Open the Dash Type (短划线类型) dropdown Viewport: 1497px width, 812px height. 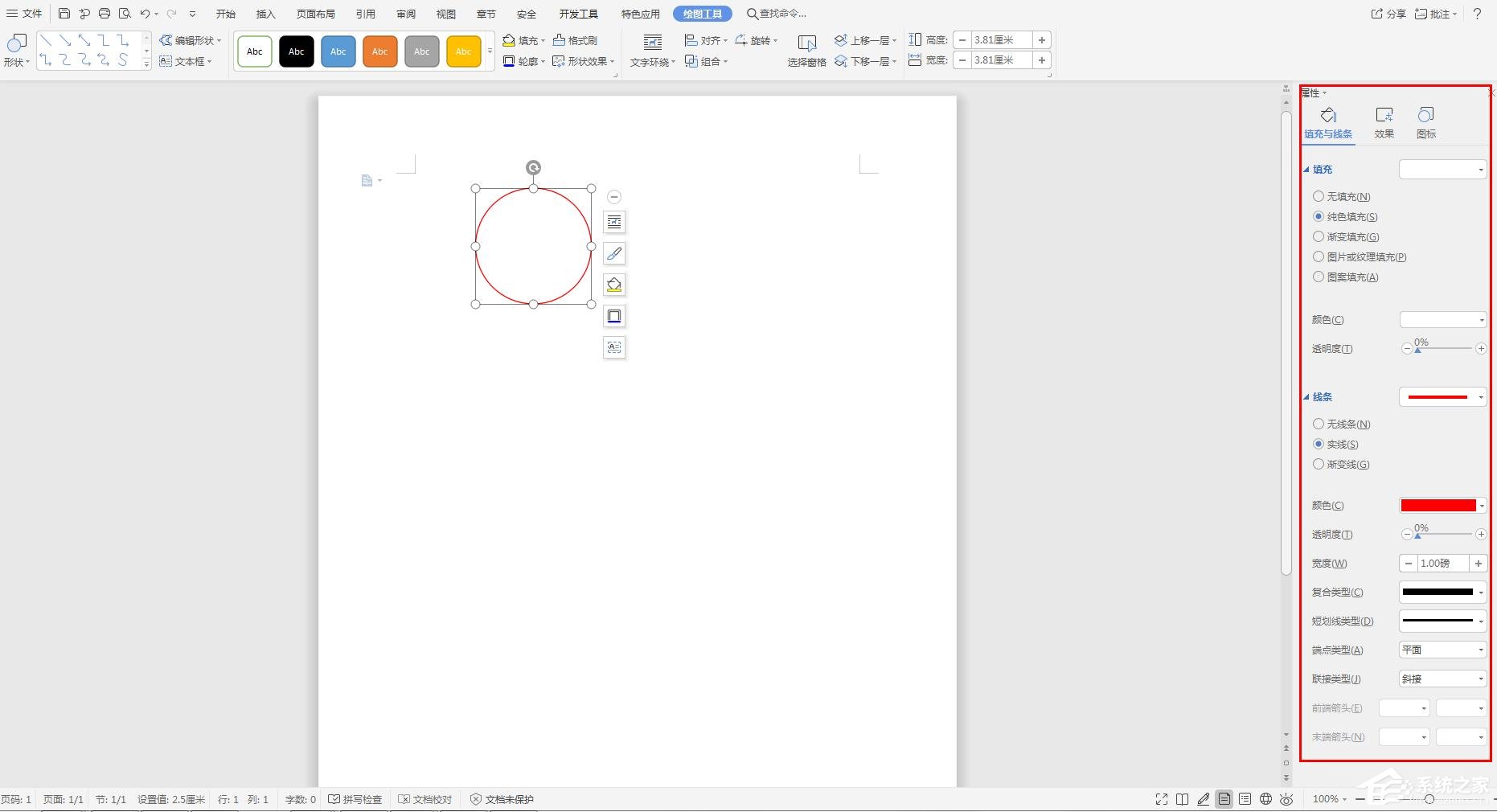tap(1442, 621)
